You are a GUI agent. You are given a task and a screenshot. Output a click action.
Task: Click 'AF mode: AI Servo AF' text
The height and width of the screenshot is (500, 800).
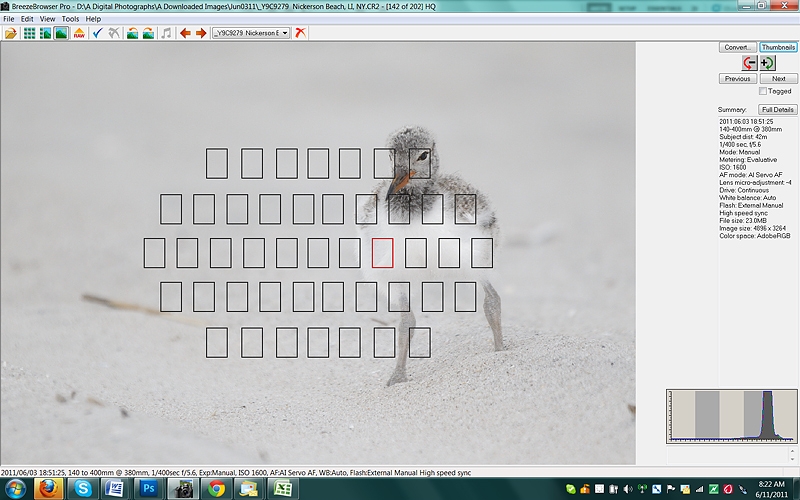[x=751, y=175]
